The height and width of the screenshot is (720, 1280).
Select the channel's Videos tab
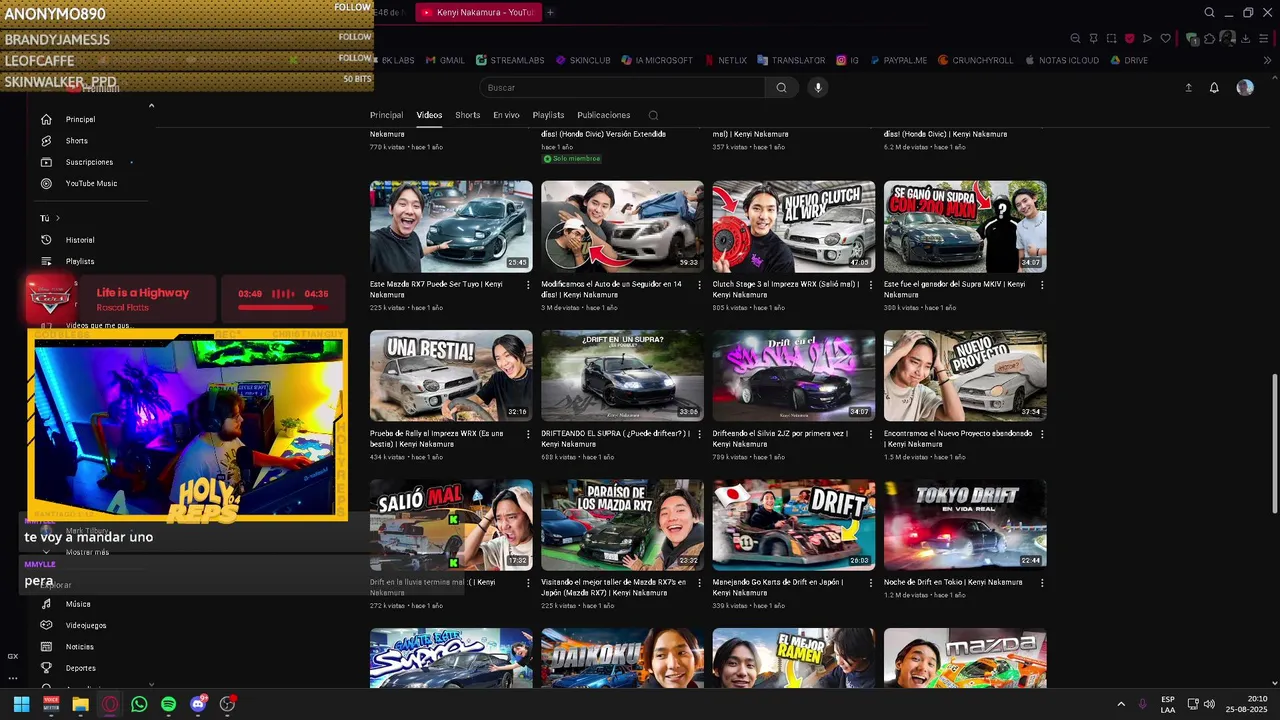[x=429, y=115]
